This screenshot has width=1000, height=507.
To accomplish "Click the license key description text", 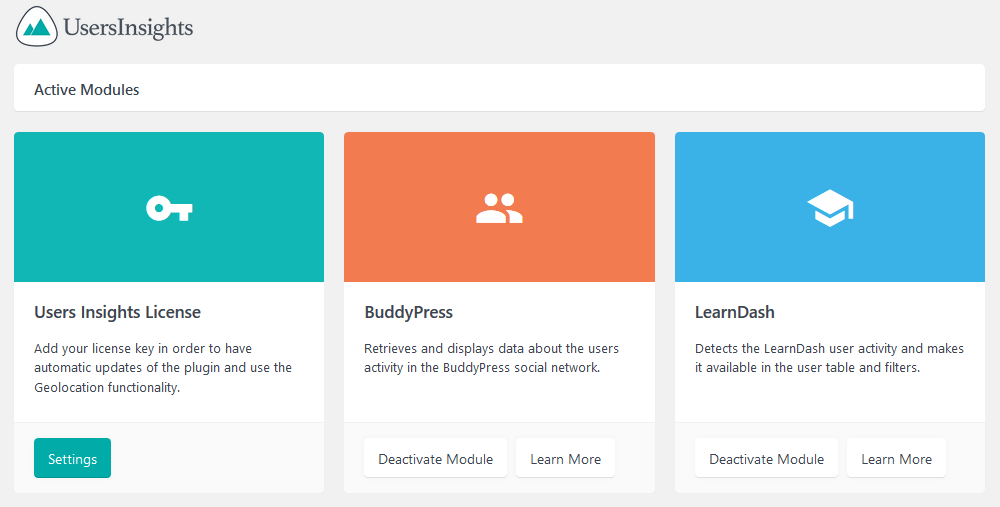I will click(163, 368).
